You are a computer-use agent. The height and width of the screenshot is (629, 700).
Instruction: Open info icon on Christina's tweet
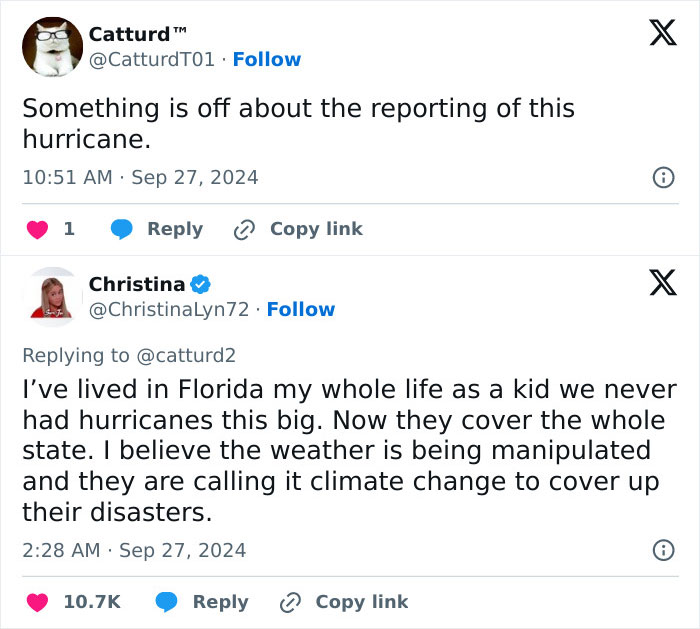pyautogui.click(x=662, y=550)
